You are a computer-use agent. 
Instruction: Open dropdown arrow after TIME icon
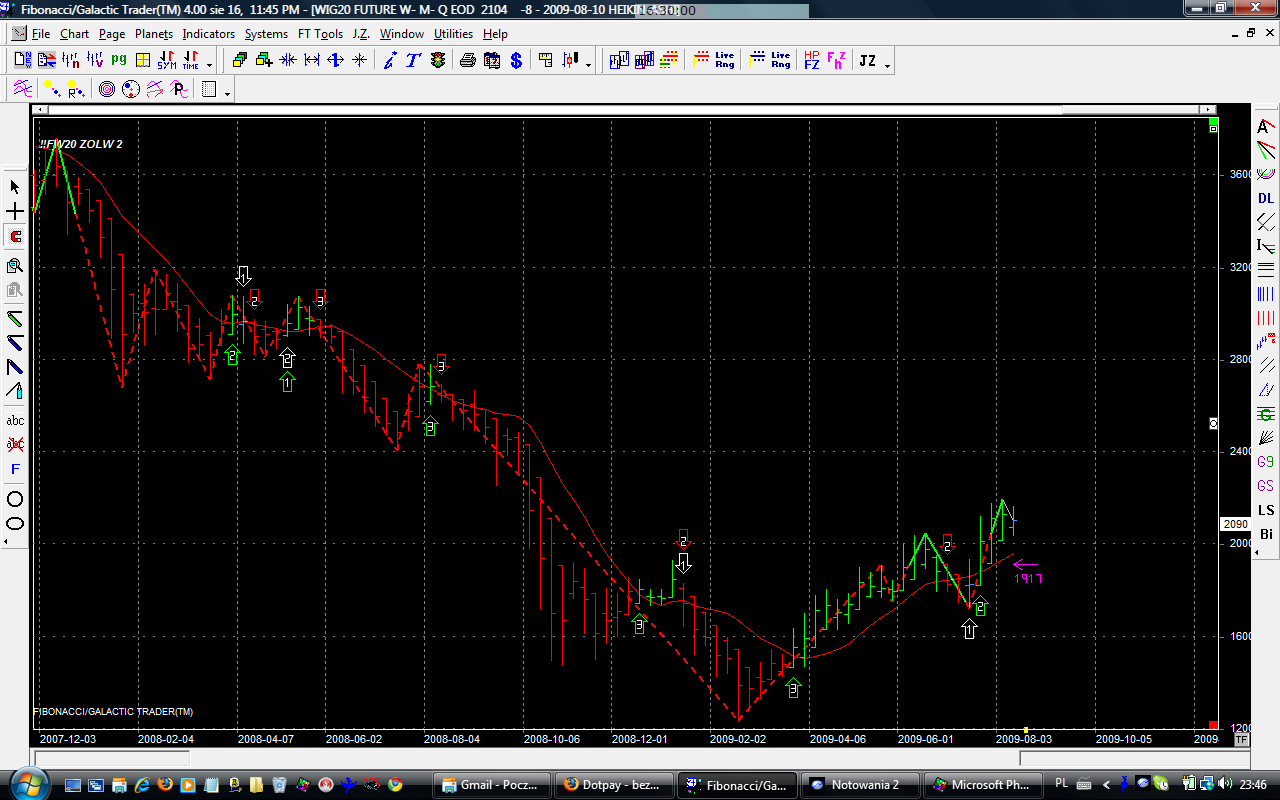pyautogui.click(x=210, y=65)
